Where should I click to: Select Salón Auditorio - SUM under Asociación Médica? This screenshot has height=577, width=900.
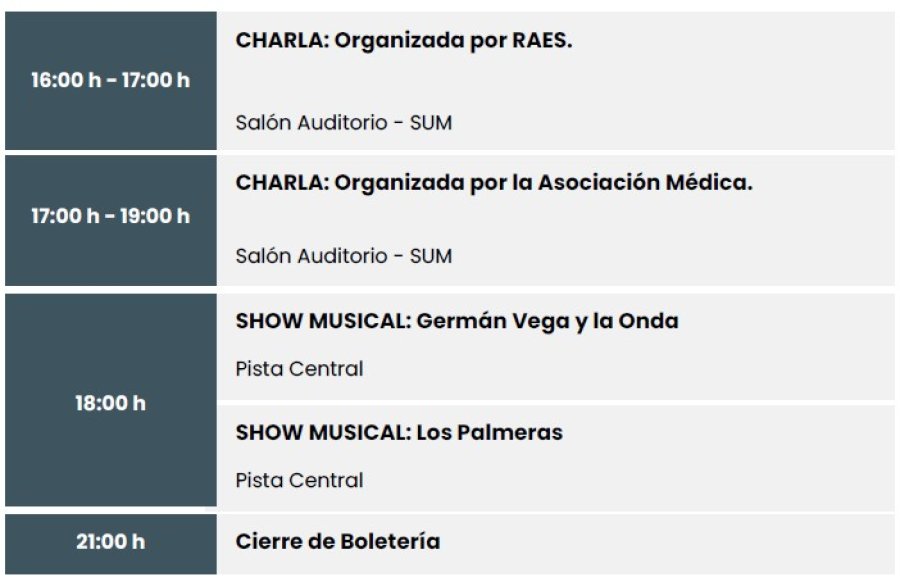344,256
